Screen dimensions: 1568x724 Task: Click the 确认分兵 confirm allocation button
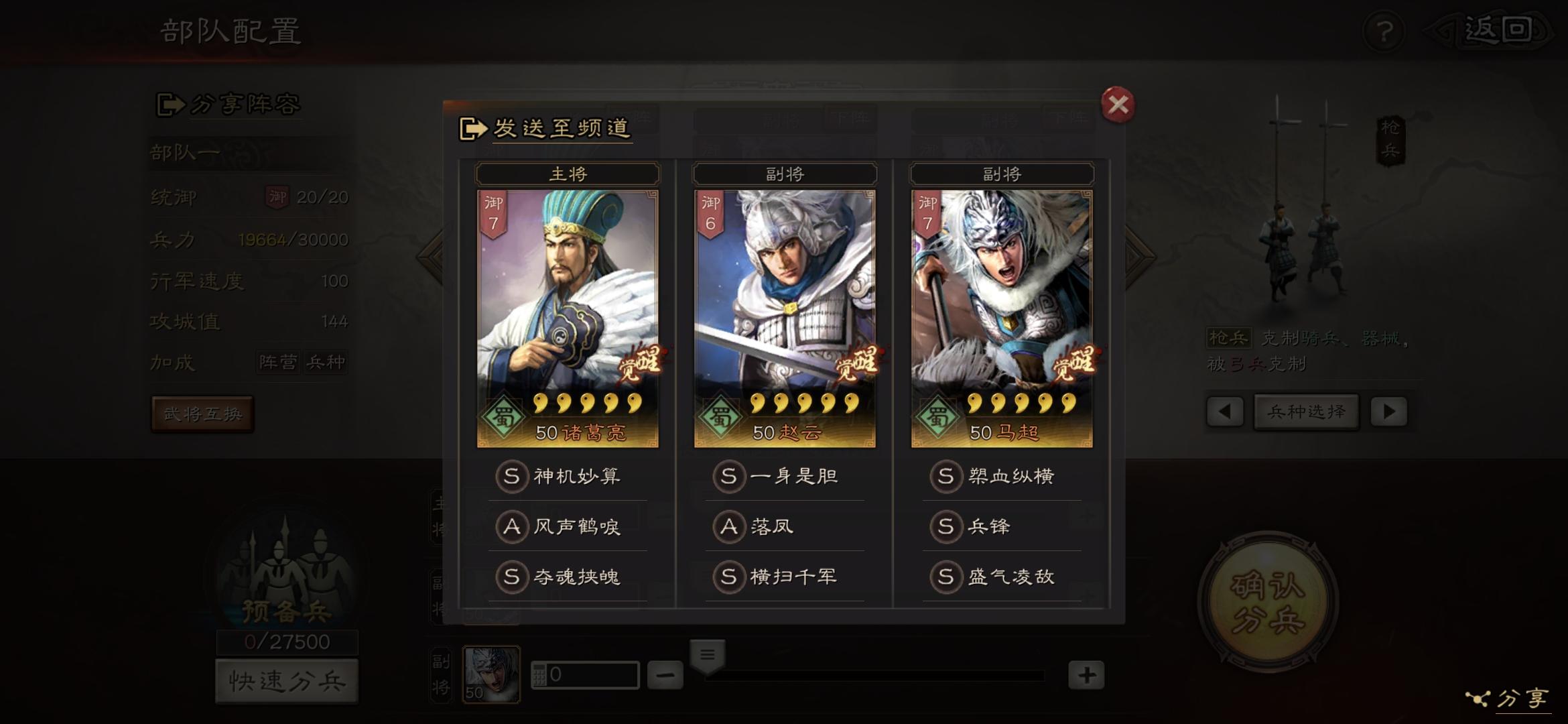pyautogui.click(x=1268, y=602)
